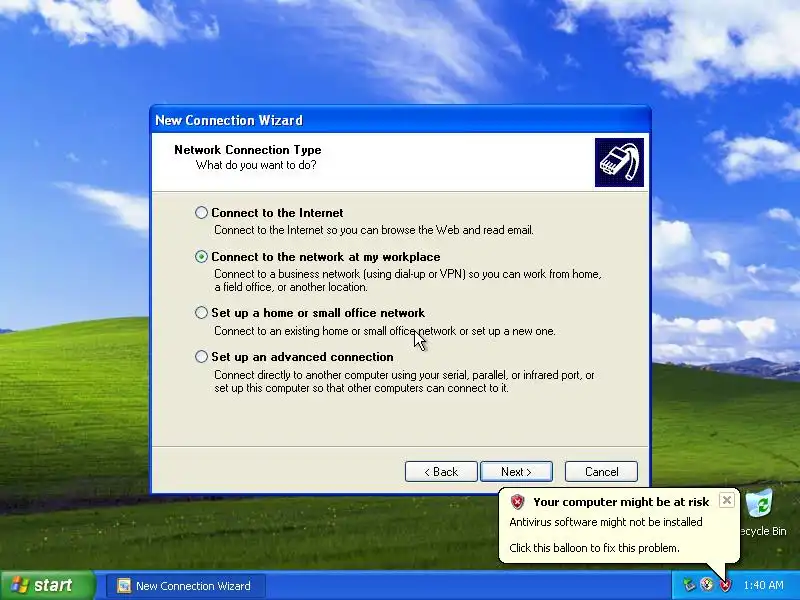Click description mentioning dial-up or VPN

(x=408, y=281)
